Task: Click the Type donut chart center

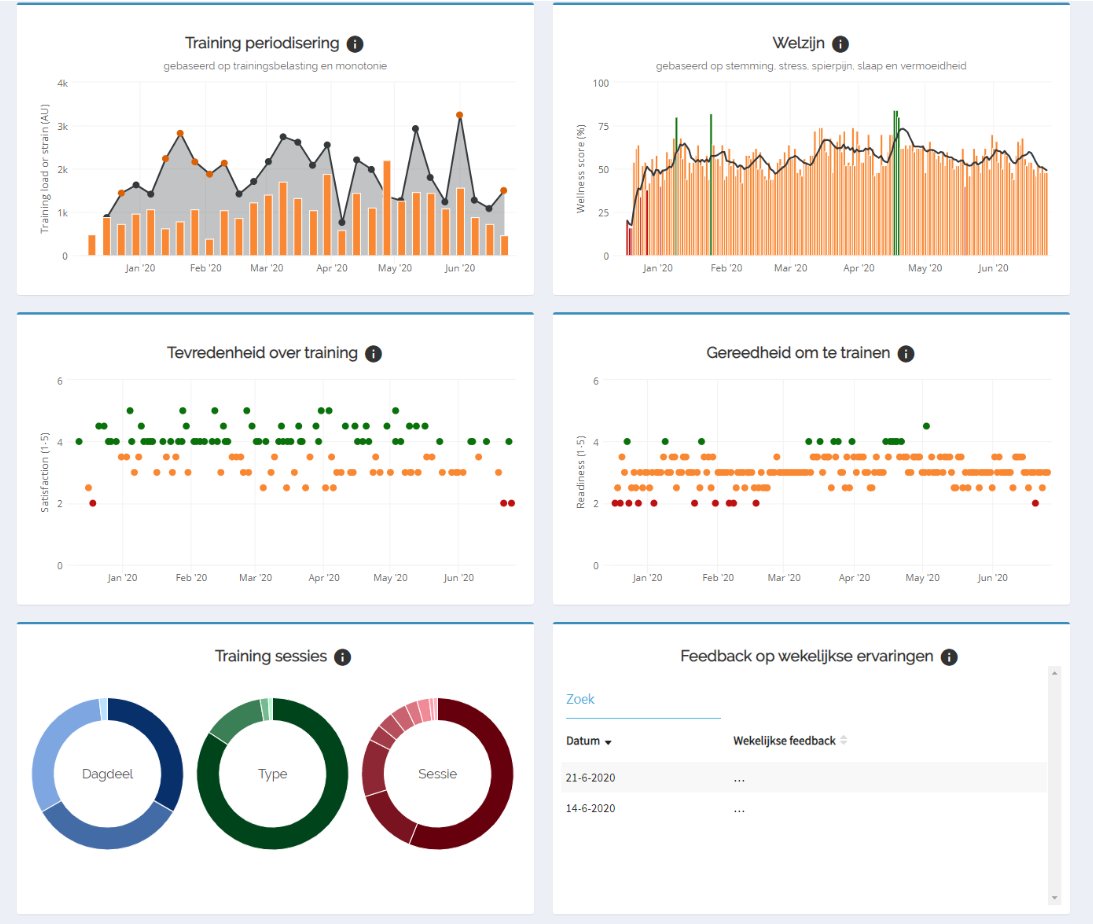Action: point(273,773)
